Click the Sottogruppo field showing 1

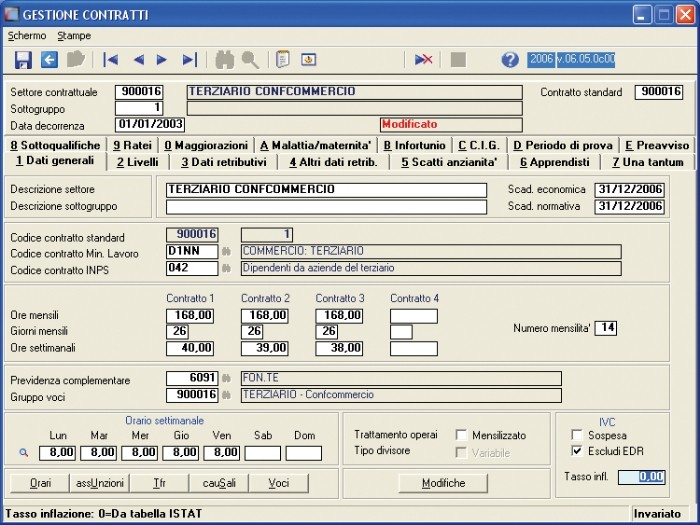tap(139, 108)
